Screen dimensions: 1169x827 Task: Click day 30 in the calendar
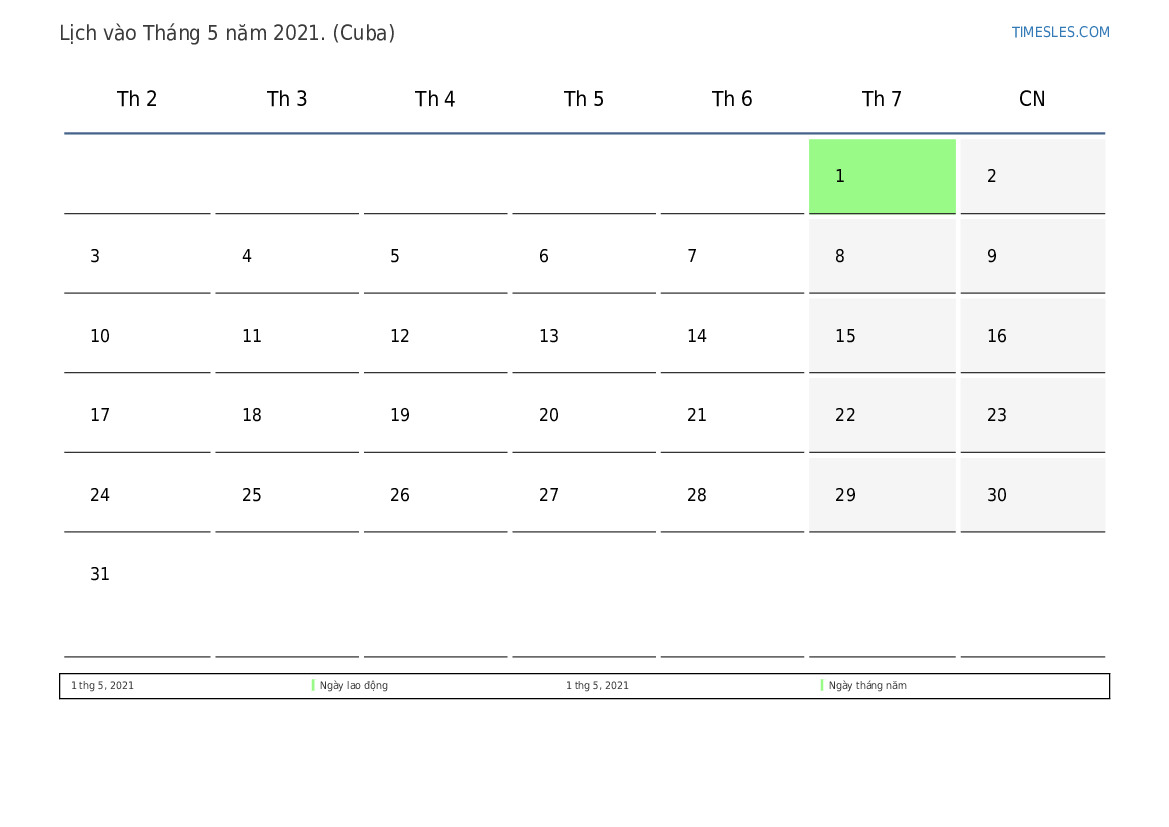(x=1033, y=495)
